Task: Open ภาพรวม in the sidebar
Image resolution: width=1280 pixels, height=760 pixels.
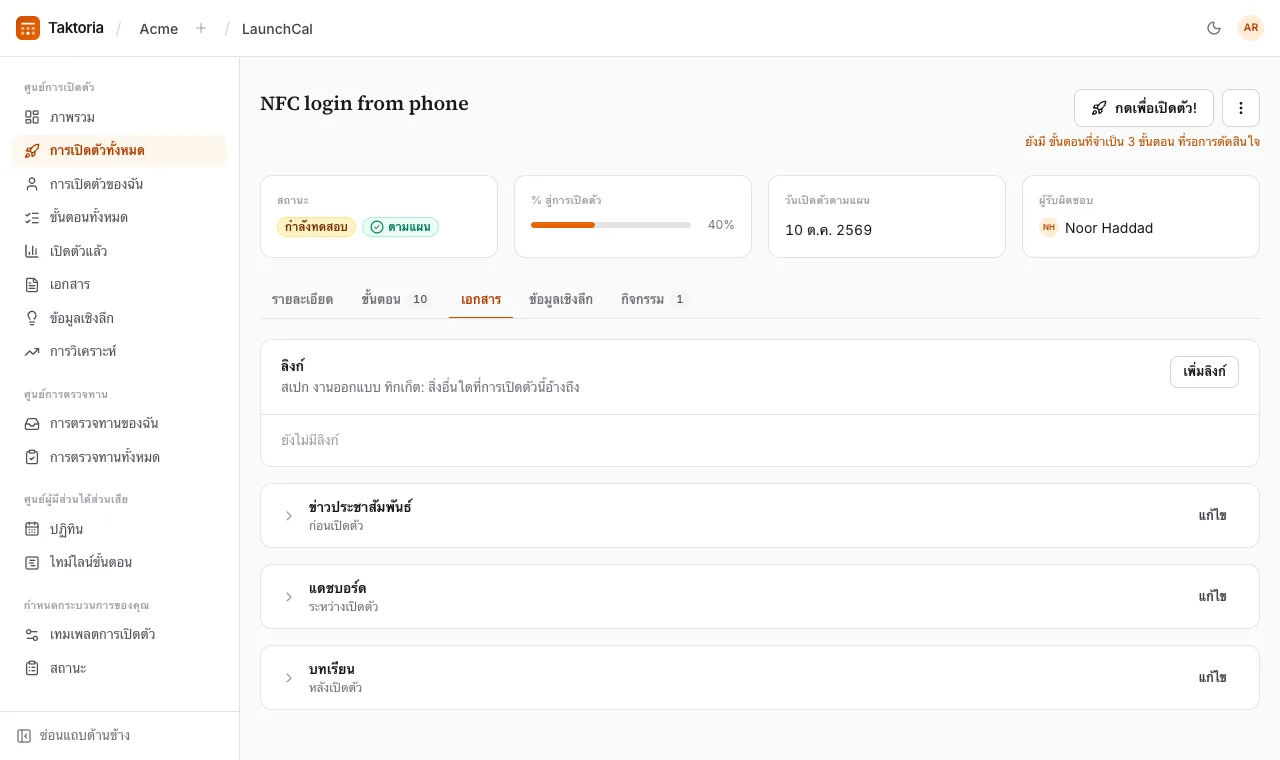Action: coord(119,117)
